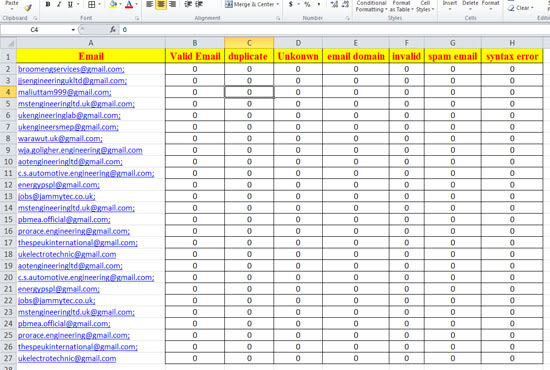
Task: Apply the red Font Color
Action: [129, 5]
